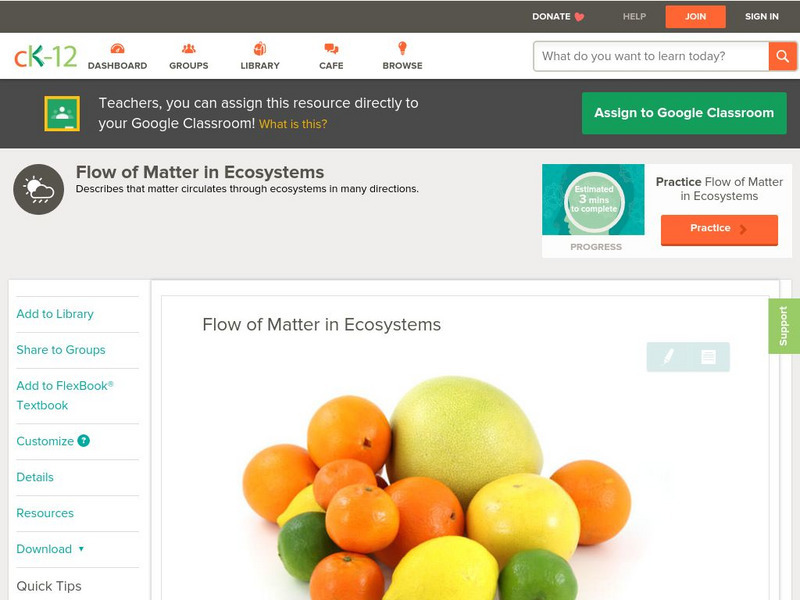This screenshot has height=600, width=800.
Task: Open the Browse lightbulb icon
Action: 402,48
